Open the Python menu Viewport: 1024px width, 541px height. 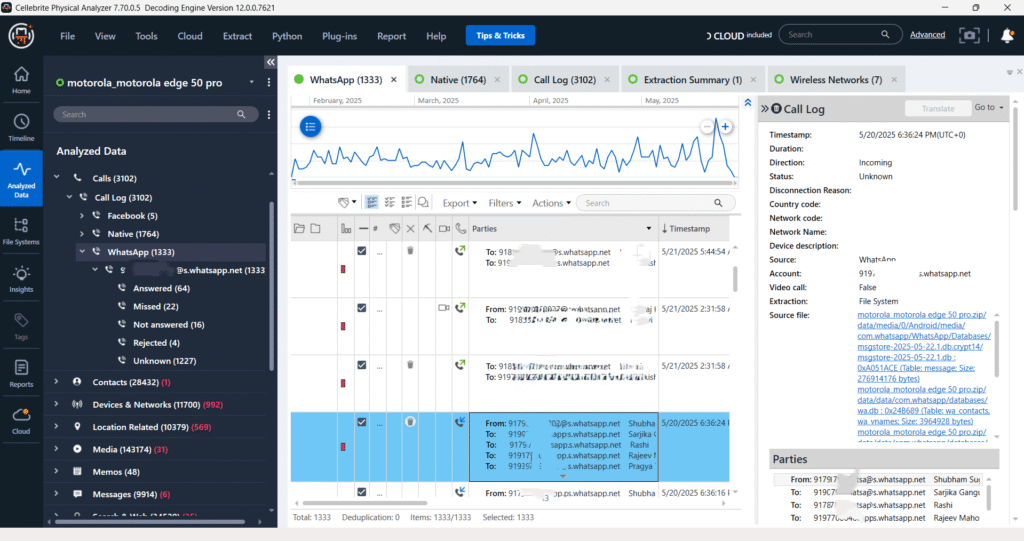[287, 36]
